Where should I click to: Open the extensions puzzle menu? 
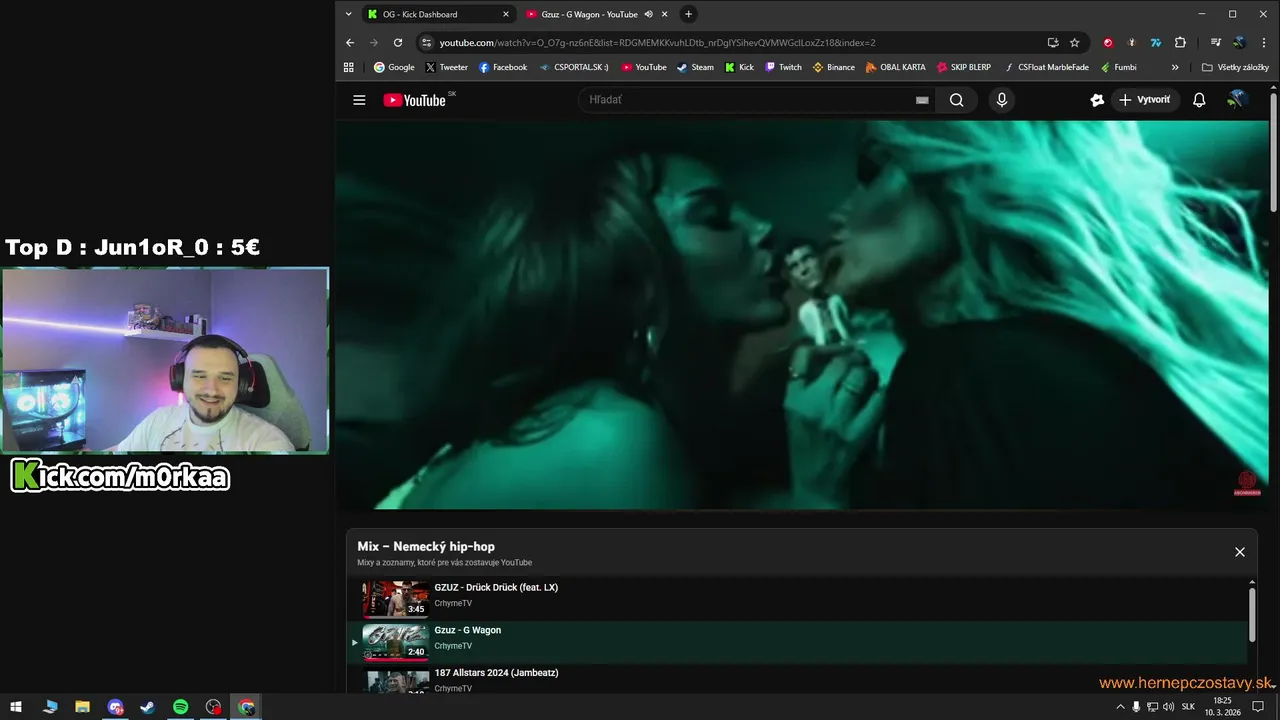pos(1180,42)
